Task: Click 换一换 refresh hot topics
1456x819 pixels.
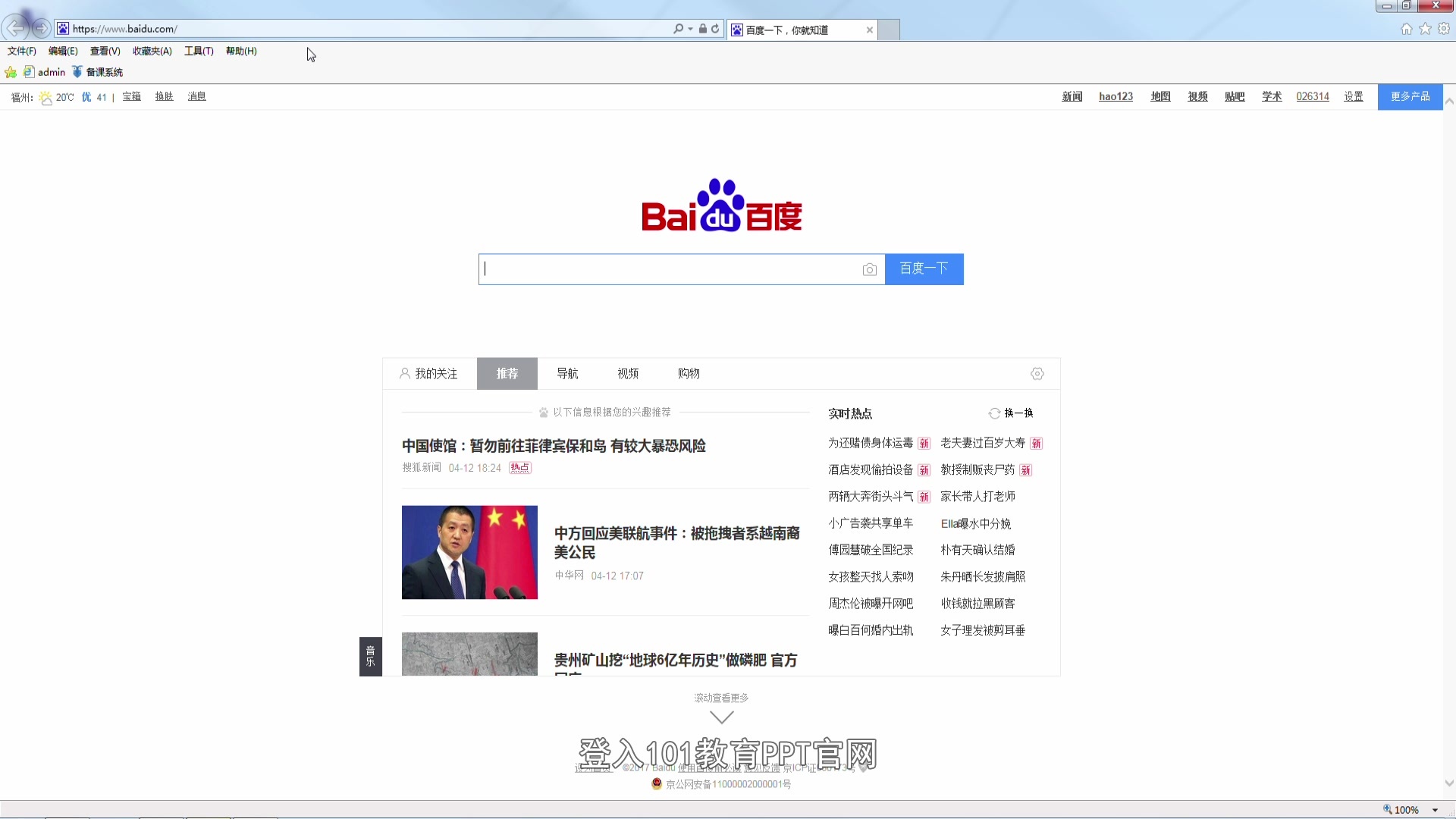Action: pyautogui.click(x=1011, y=413)
